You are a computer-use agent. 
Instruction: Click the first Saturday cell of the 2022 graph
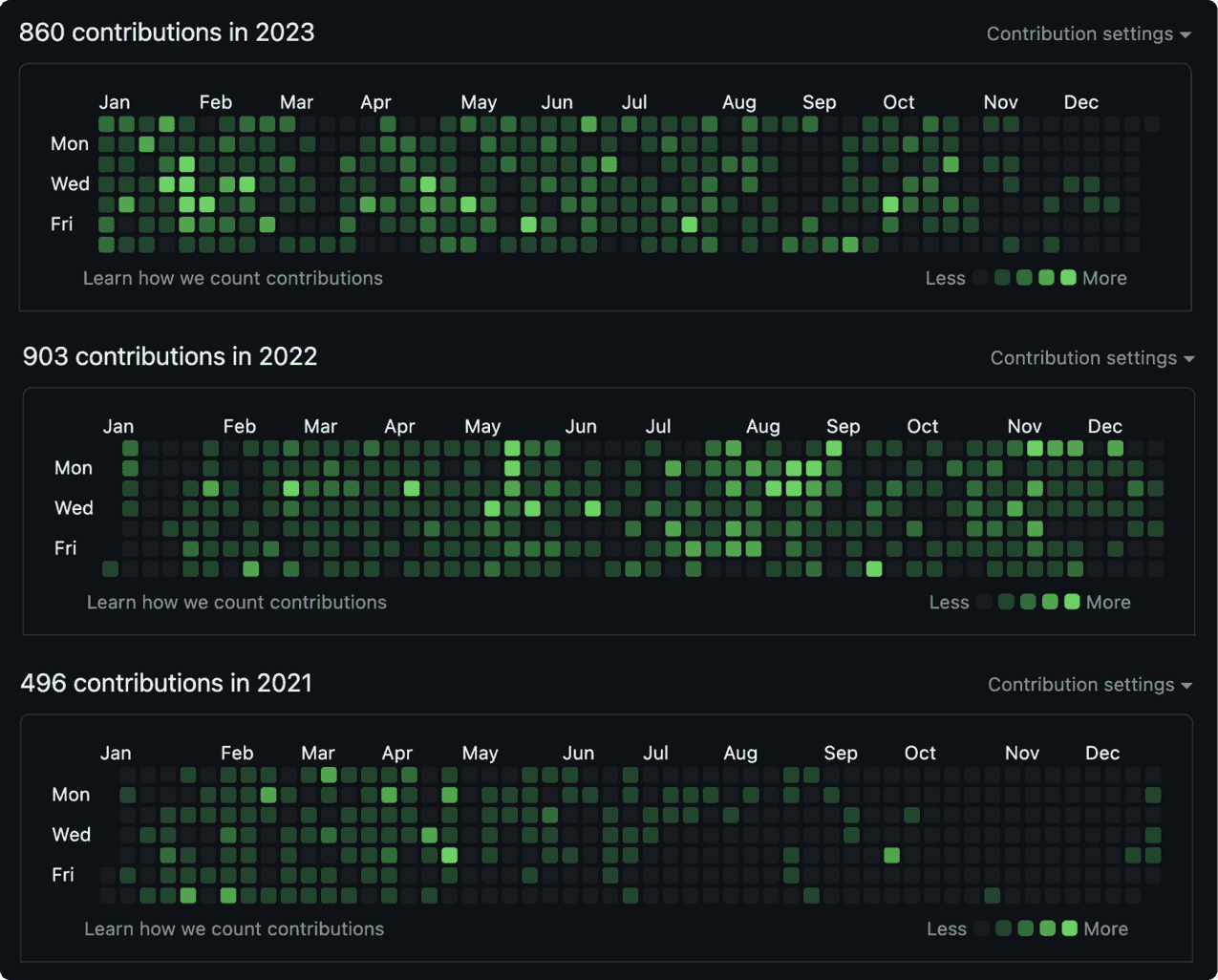point(111,569)
